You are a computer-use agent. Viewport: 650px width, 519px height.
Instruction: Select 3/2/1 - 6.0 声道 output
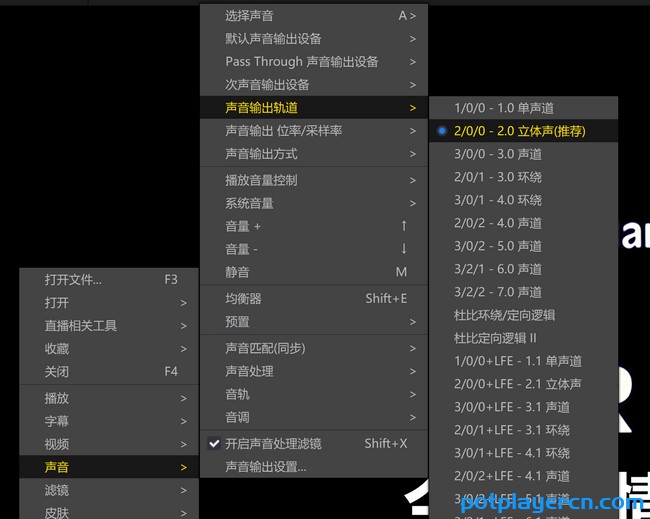pos(497,269)
